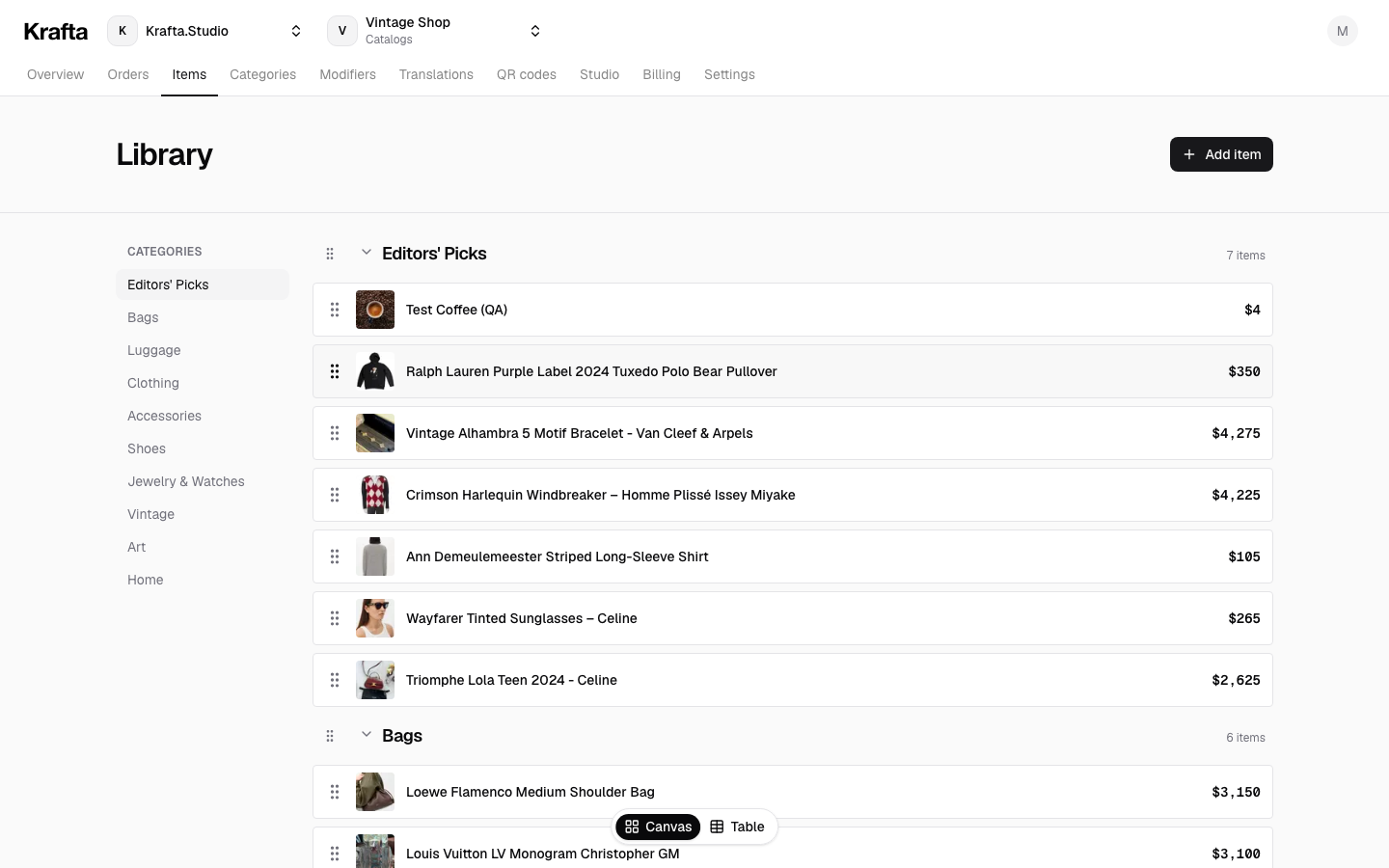Open the Translations tab
This screenshot has width=1389, height=868.
(x=436, y=74)
